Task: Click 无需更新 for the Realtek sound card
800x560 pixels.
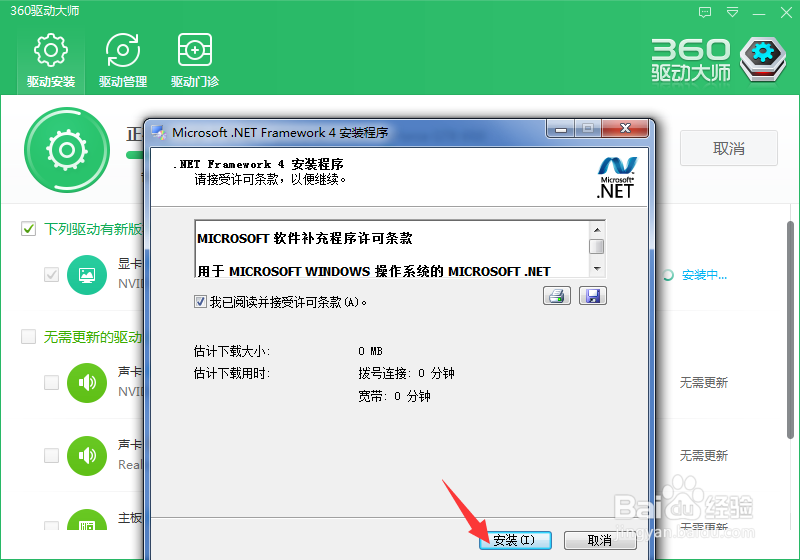Action: (704, 455)
